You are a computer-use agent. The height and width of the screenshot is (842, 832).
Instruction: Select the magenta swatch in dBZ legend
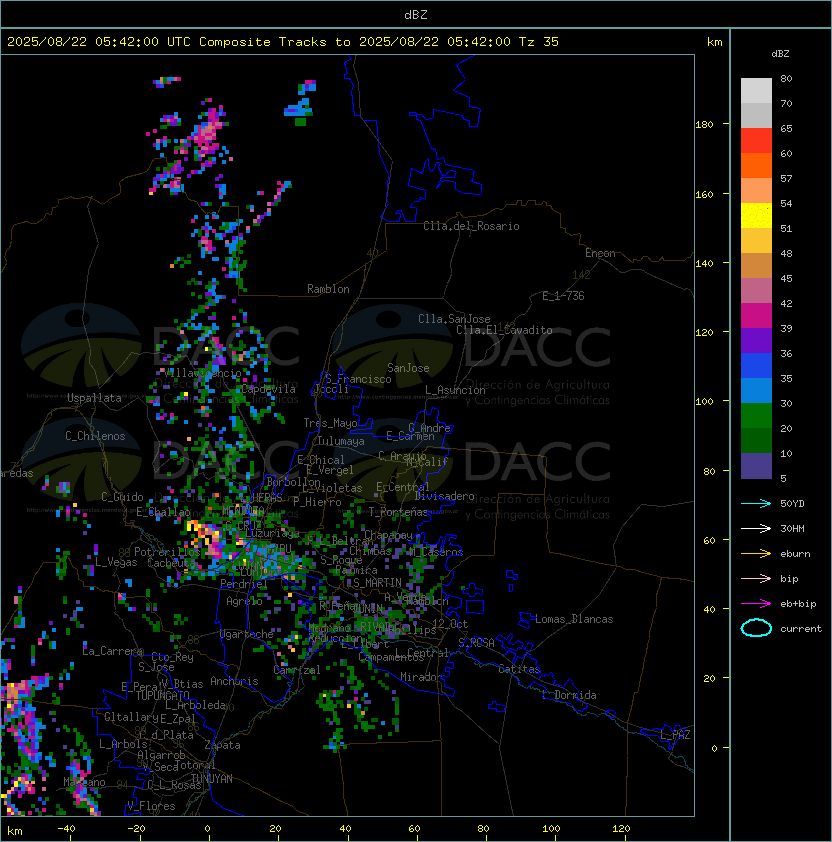pos(756,316)
